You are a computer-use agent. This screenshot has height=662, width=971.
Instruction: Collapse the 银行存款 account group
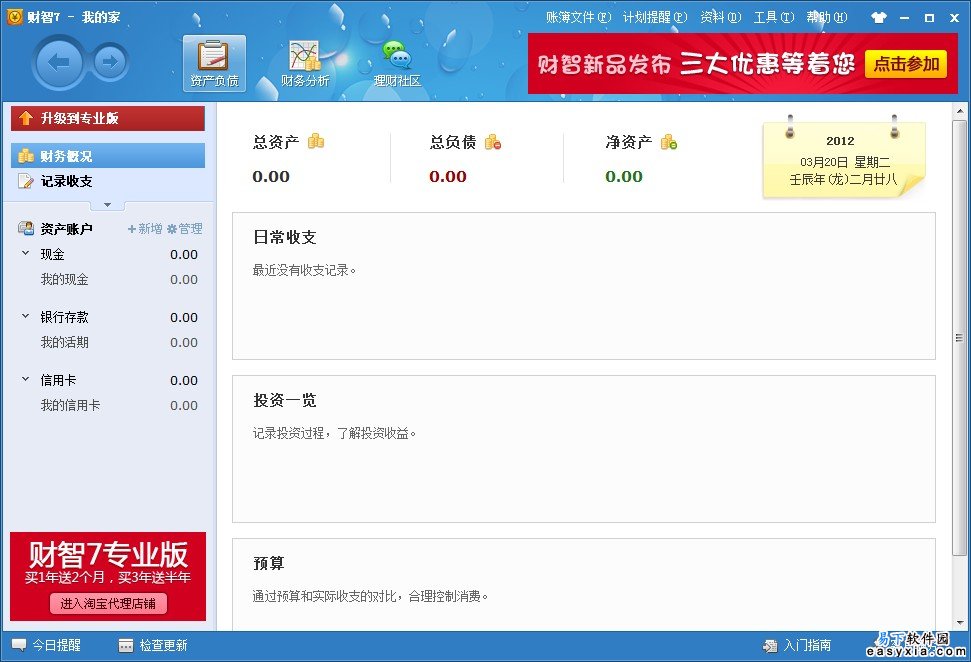tap(26, 317)
